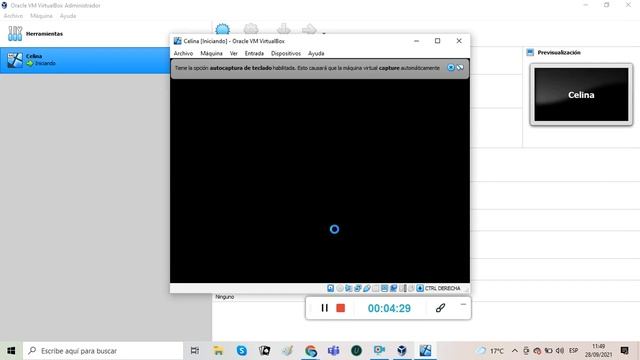This screenshot has width=640, height=360.
Task: Select the Celina virtual machine entry
Action: [85, 60]
